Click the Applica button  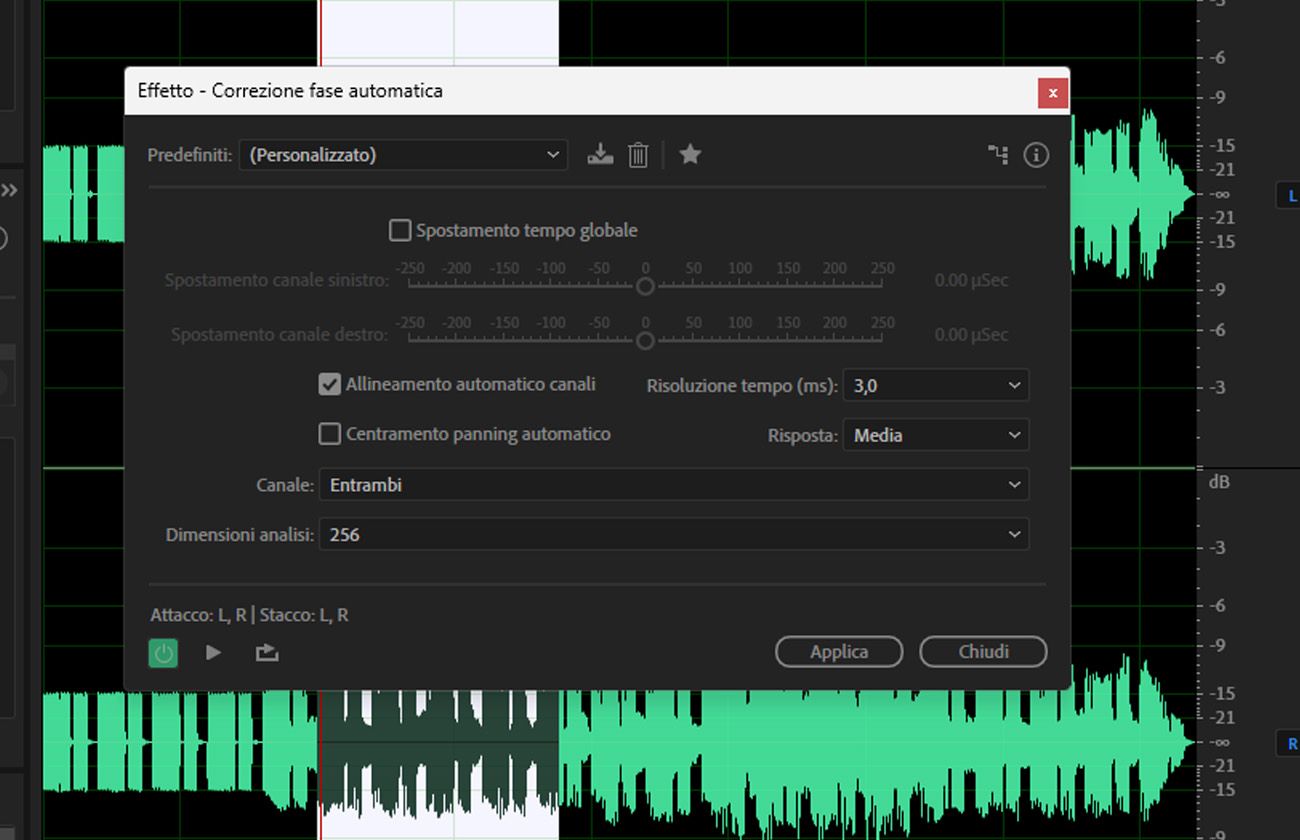coord(839,652)
